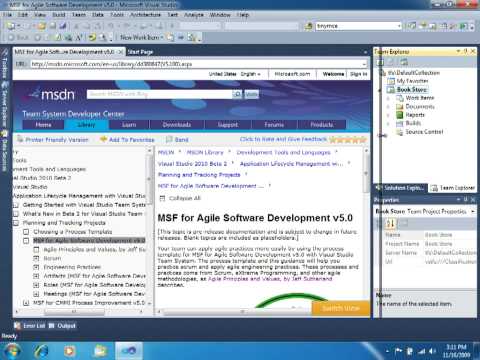Click the Printer Friendly Version icon
This screenshot has width=480, height=360.
tap(20, 139)
